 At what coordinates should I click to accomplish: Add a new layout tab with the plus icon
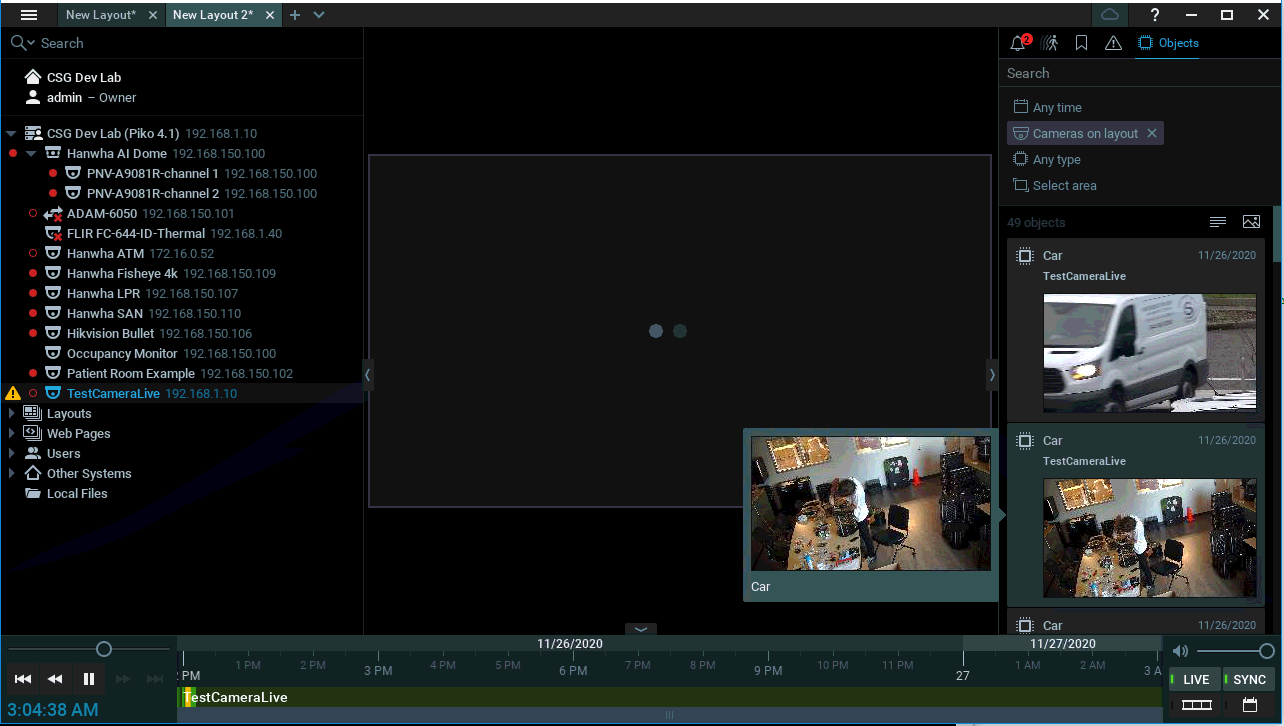coord(295,15)
